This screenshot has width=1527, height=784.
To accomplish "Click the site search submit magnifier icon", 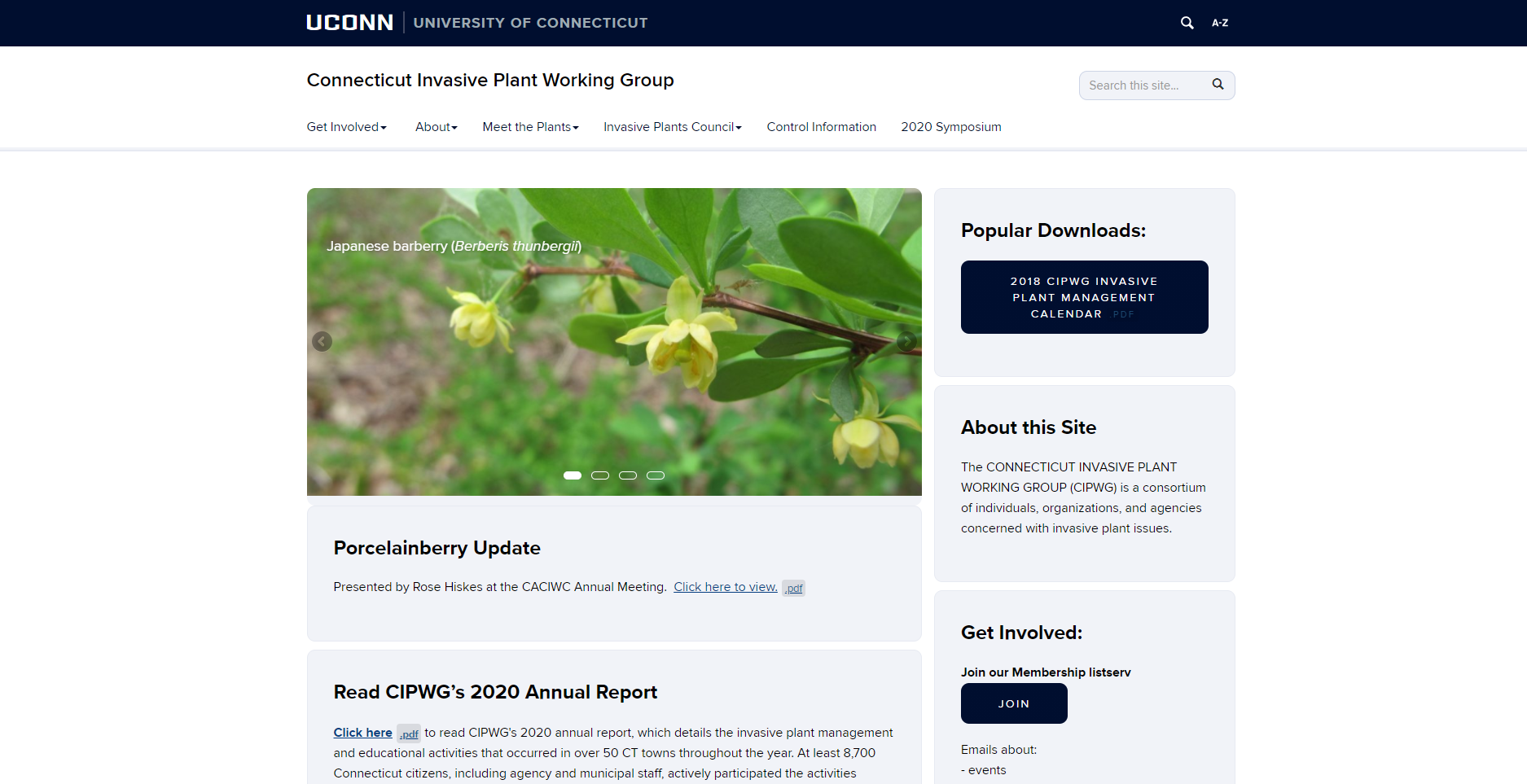I will tap(1218, 85).
